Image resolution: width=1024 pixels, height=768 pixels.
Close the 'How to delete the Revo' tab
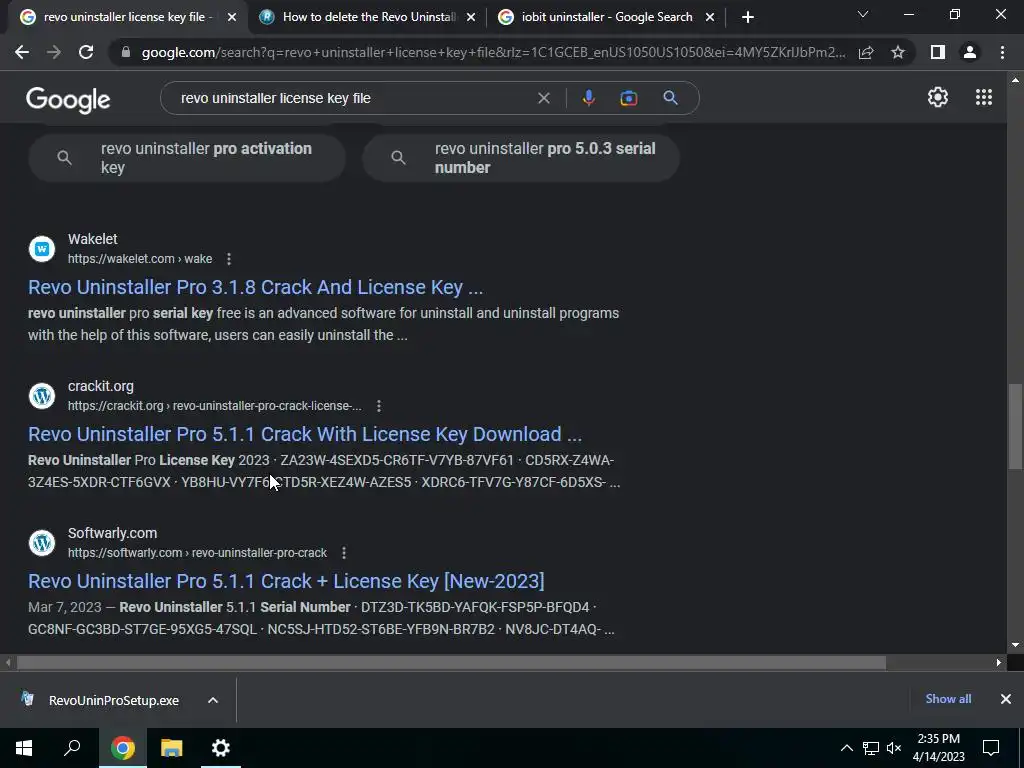(x=471, y=18)
